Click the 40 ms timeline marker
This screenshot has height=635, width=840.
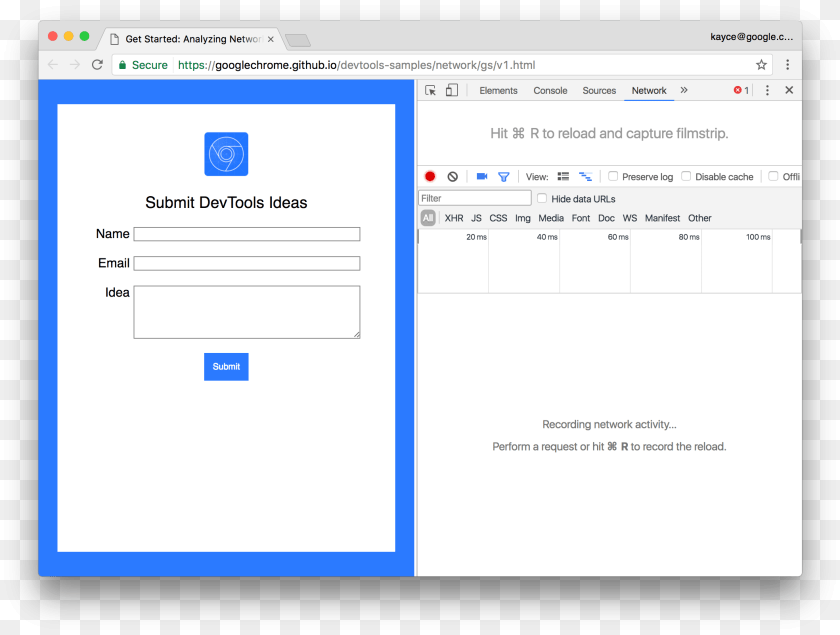point(547,237)
